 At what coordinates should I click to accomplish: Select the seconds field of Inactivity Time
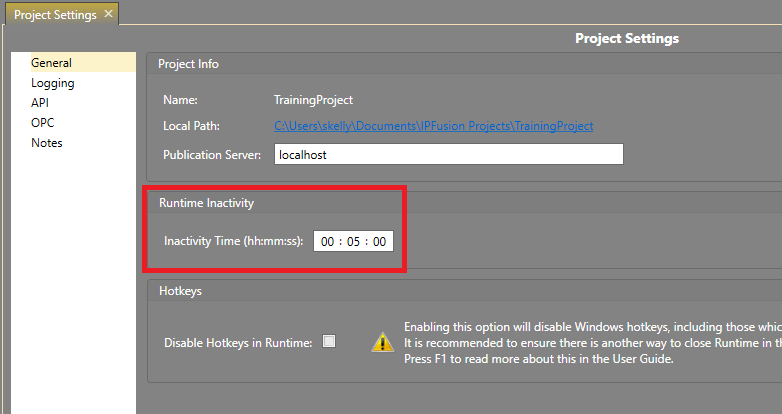[x=379, y=241]
